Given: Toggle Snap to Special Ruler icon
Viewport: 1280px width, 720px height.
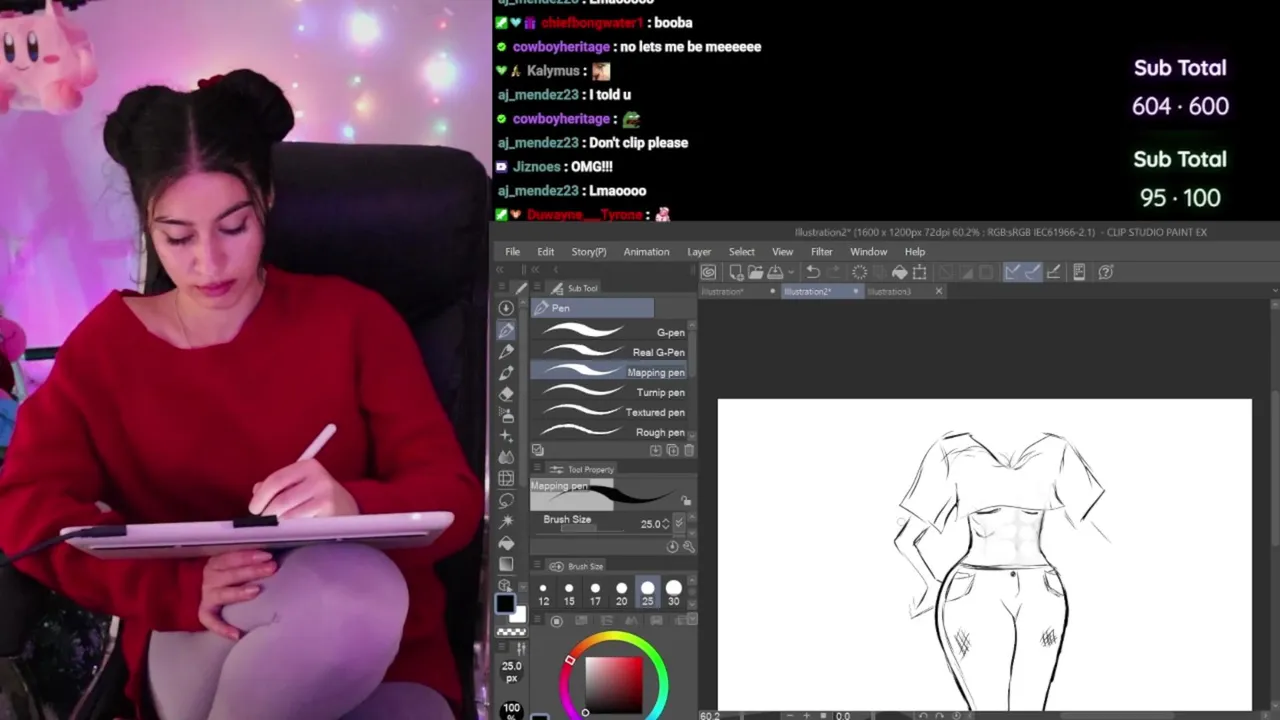Looking at the screenshot, I should click(x=1032, y=272).
